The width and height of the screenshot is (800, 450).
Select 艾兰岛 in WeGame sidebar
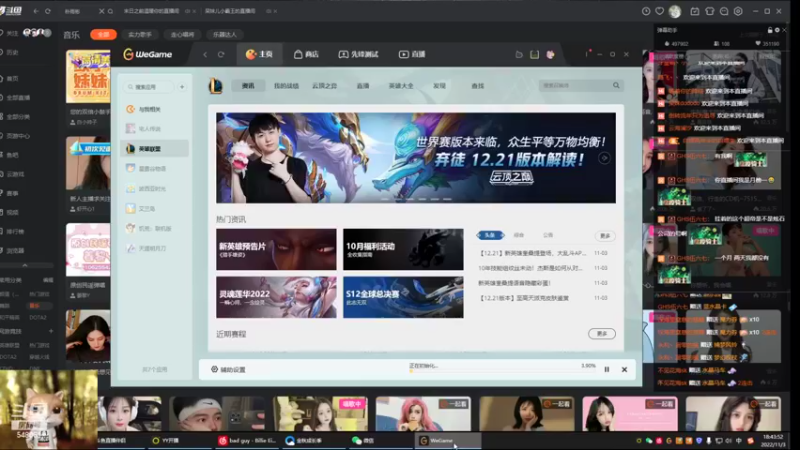[155, 209]
